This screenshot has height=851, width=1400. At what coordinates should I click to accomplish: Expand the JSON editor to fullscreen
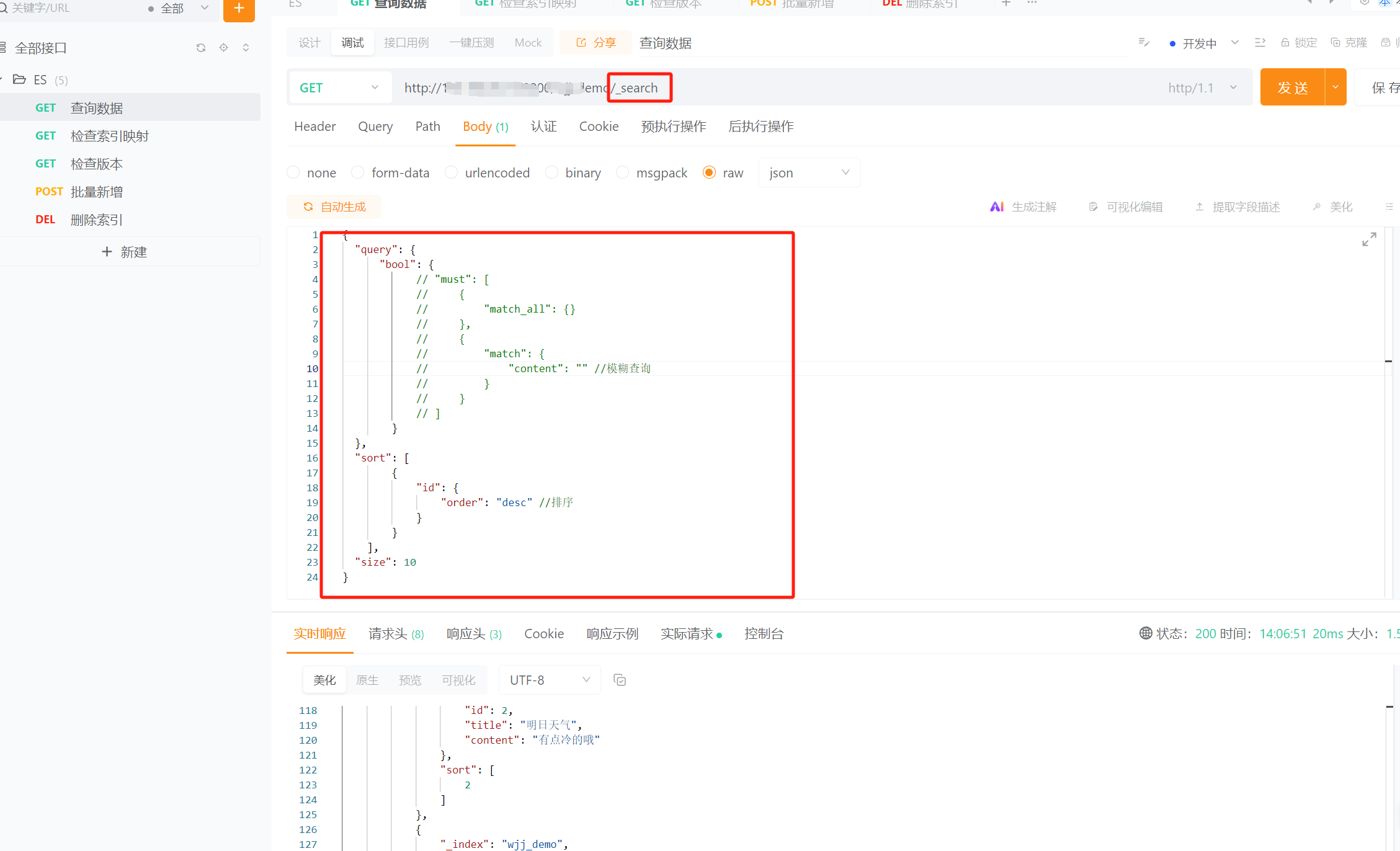click(x=1370, y=239)
